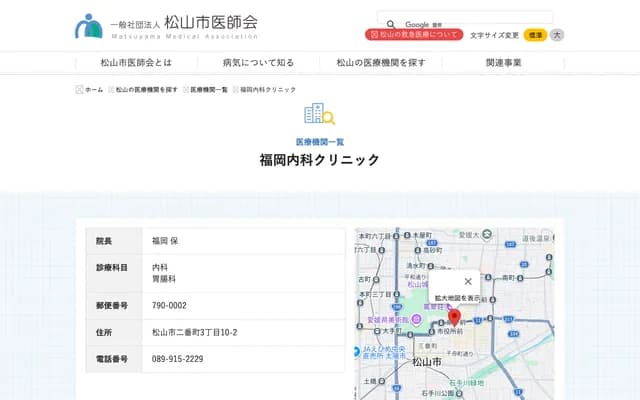
Task: Click the building and magnifier icon
Action: tap(320, 113)
